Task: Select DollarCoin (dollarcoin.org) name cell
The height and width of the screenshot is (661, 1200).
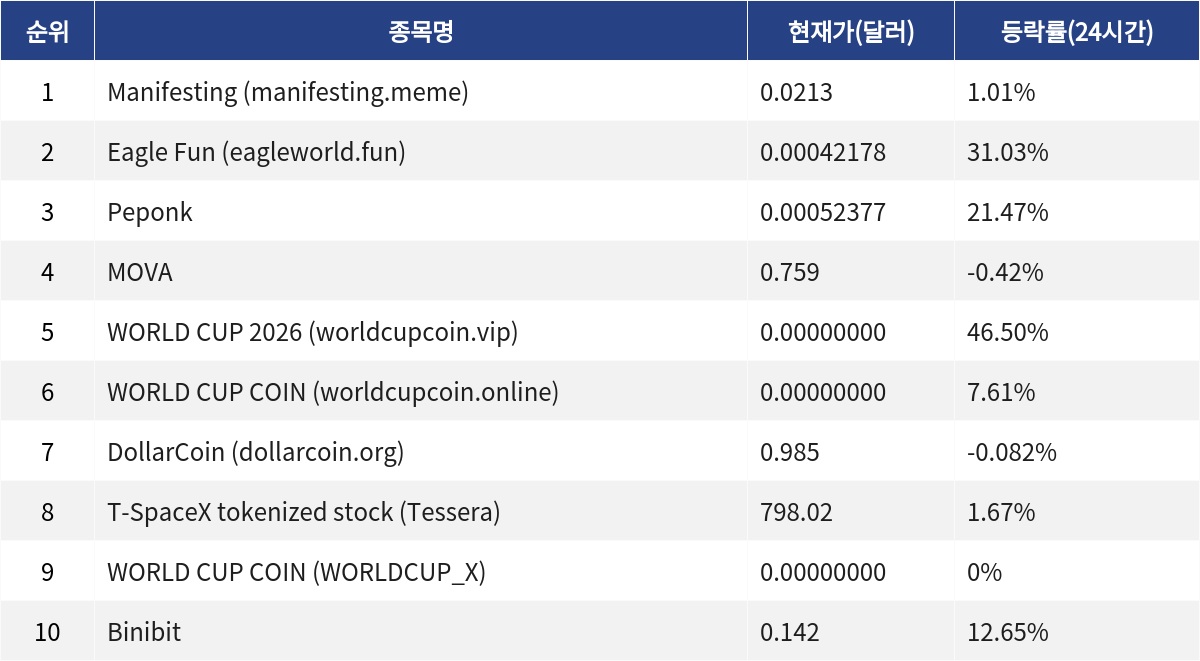Action: [421, 452]
